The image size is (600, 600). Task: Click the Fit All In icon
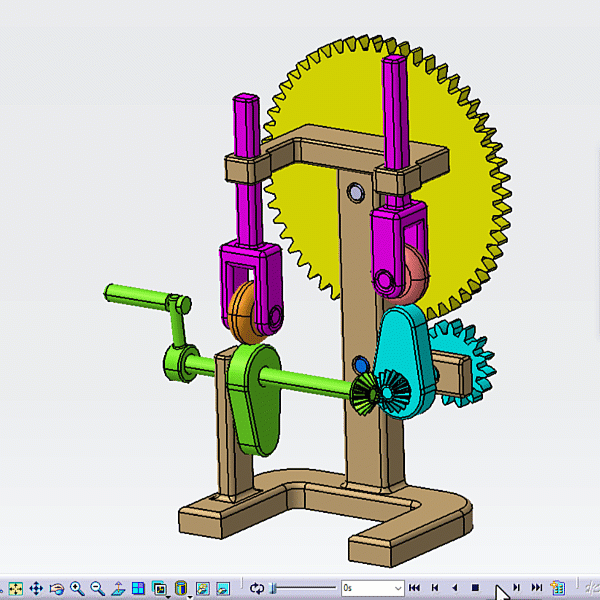pos(16,588)
